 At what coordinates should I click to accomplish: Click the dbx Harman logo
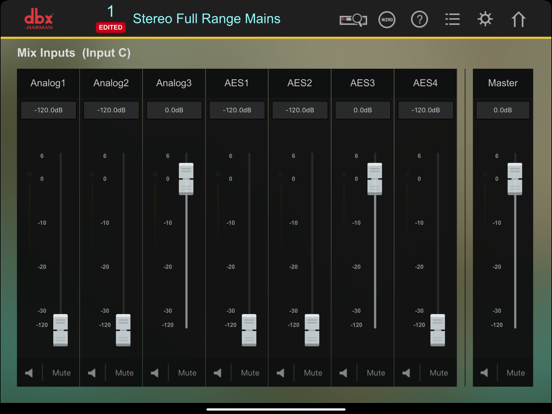point(39,19)
